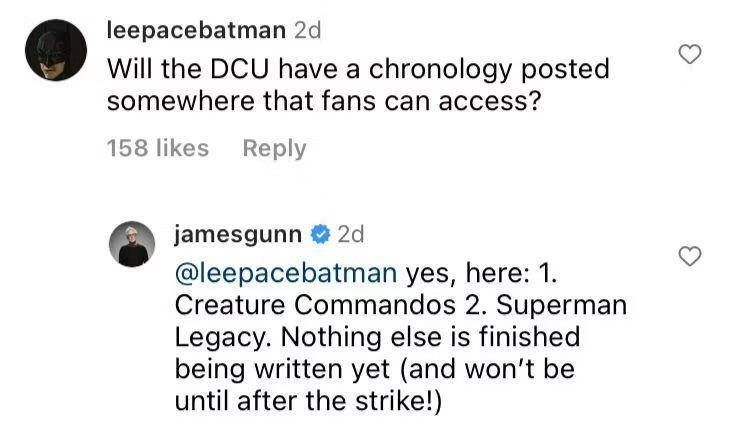The height and width of the screenshot is (426, 750).
Task: Open leepacebatman's Batman profile picture
Action: pyautogui.click(x=56, y=50)
